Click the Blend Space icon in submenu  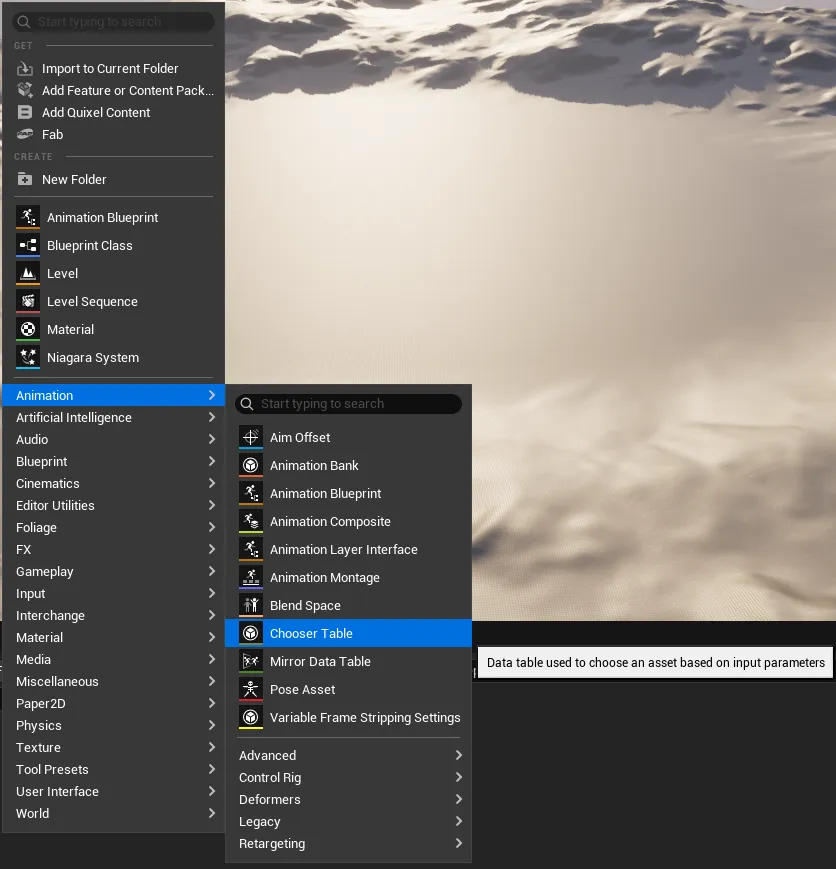[251, 605]
